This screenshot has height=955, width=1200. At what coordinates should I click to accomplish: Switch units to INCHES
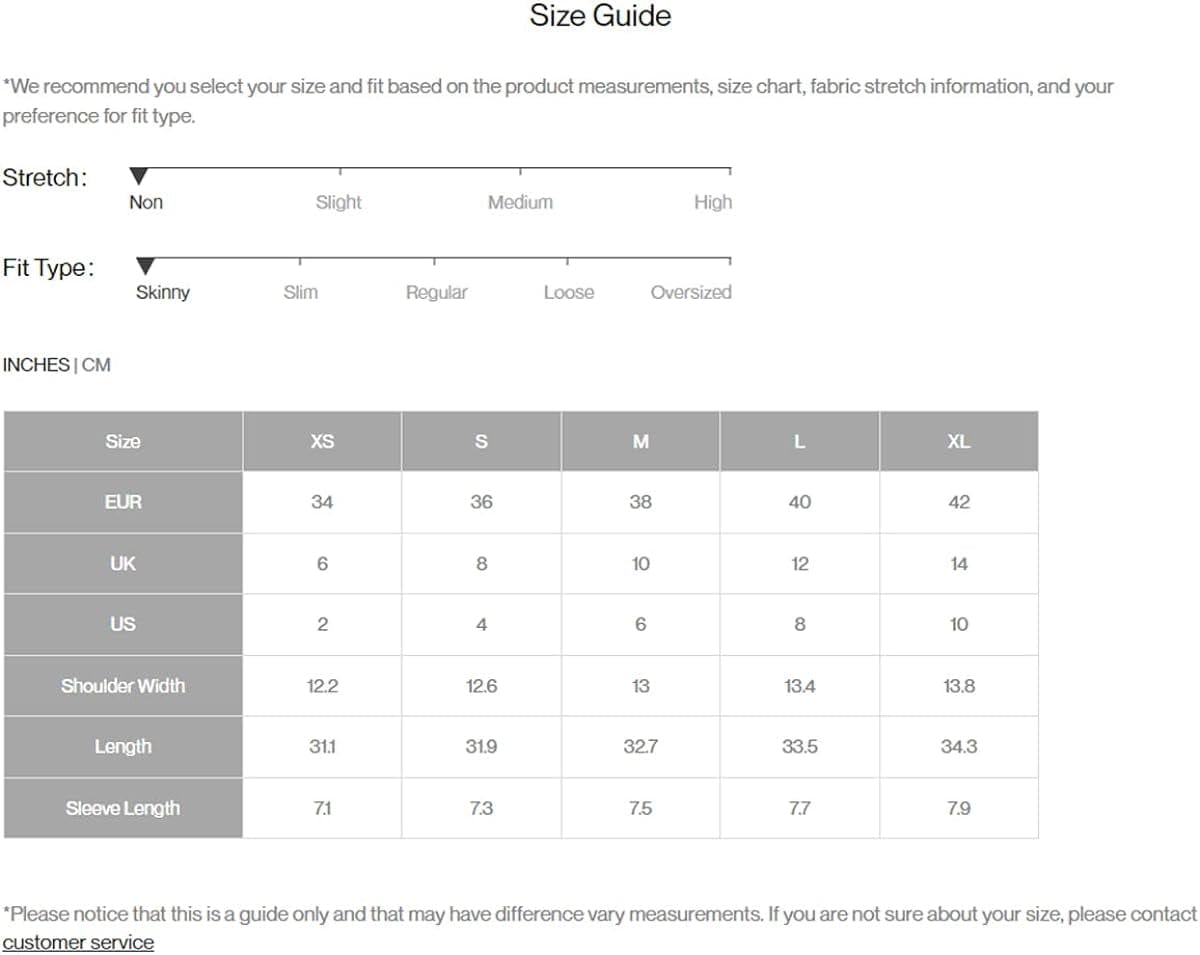click(36, 365)
